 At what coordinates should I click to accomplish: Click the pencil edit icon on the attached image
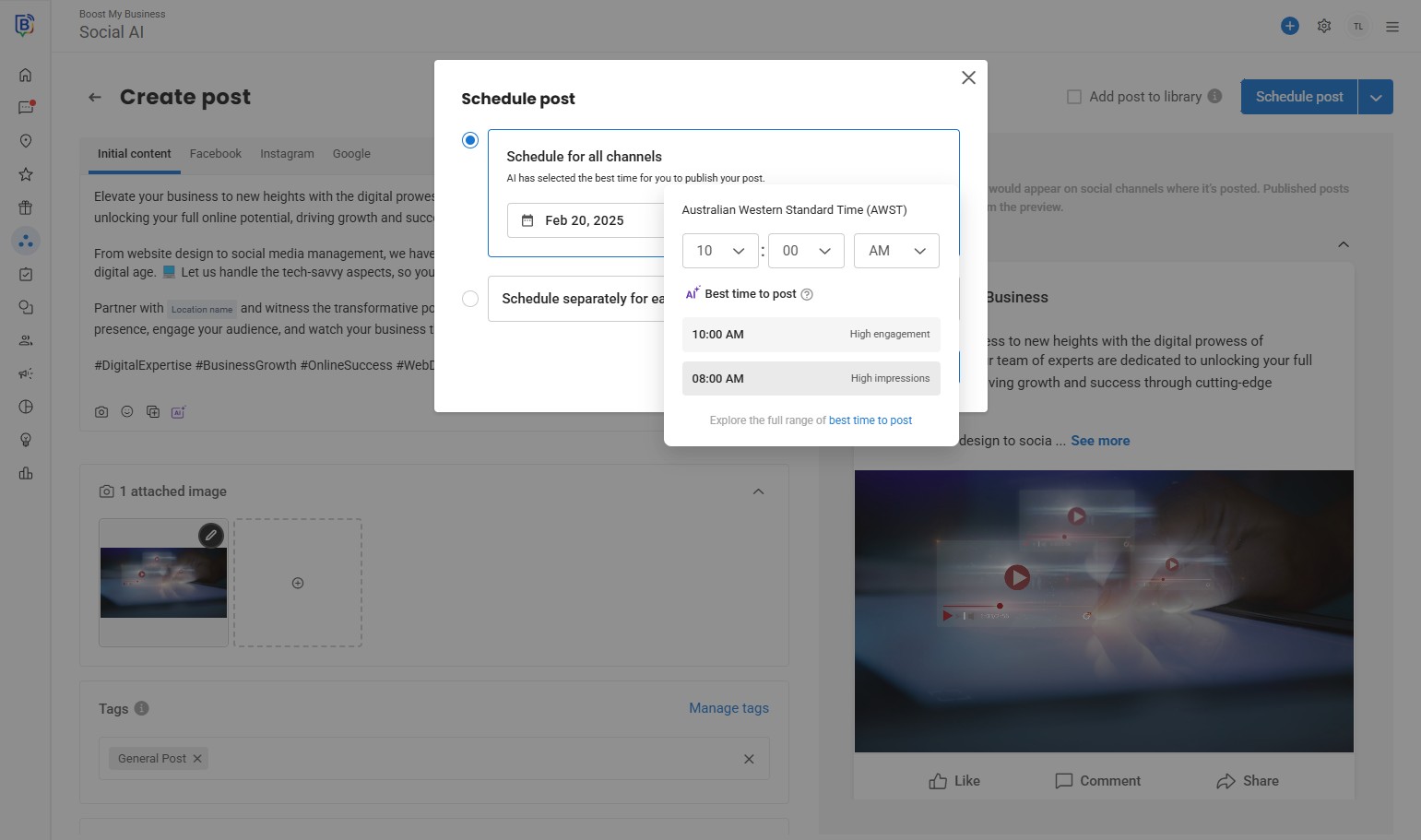tap(211, 535)
